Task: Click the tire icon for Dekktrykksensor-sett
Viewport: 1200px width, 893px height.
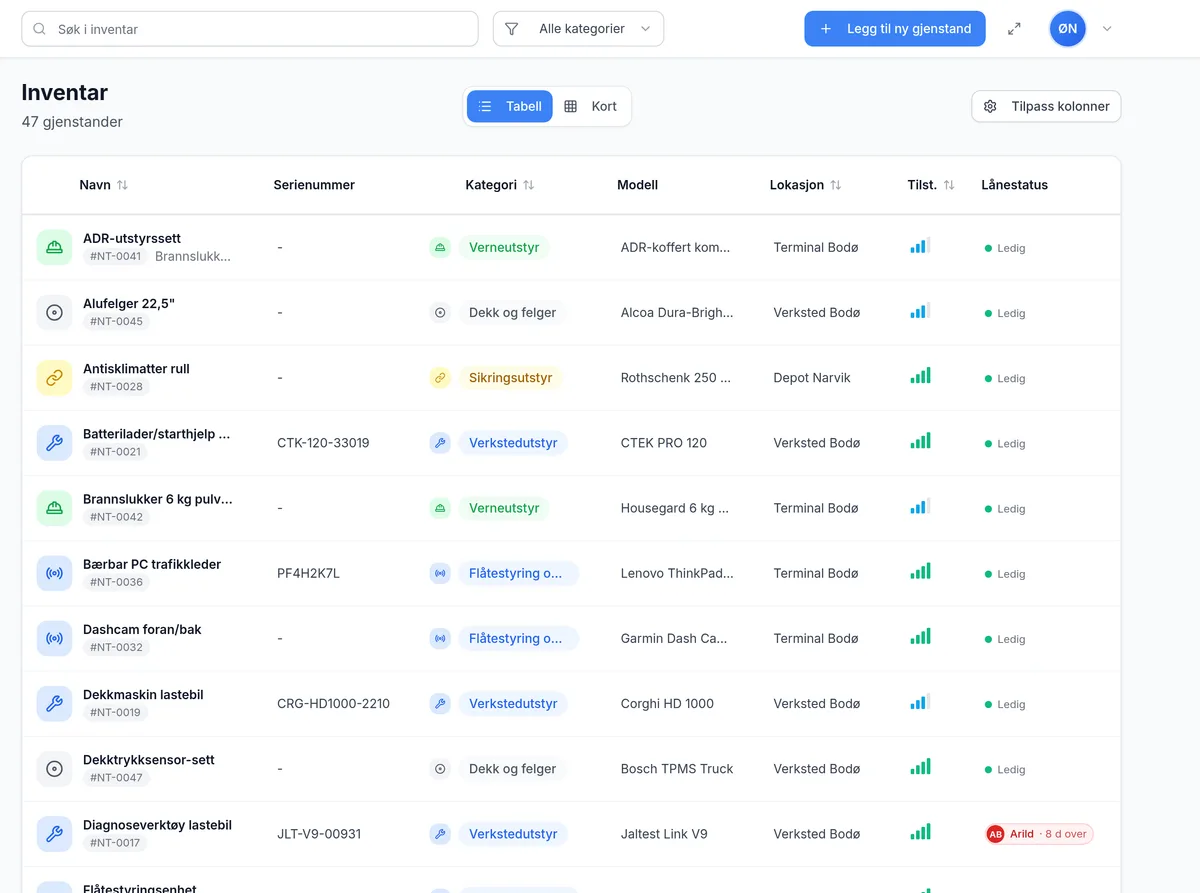Action: coord(54,769)
